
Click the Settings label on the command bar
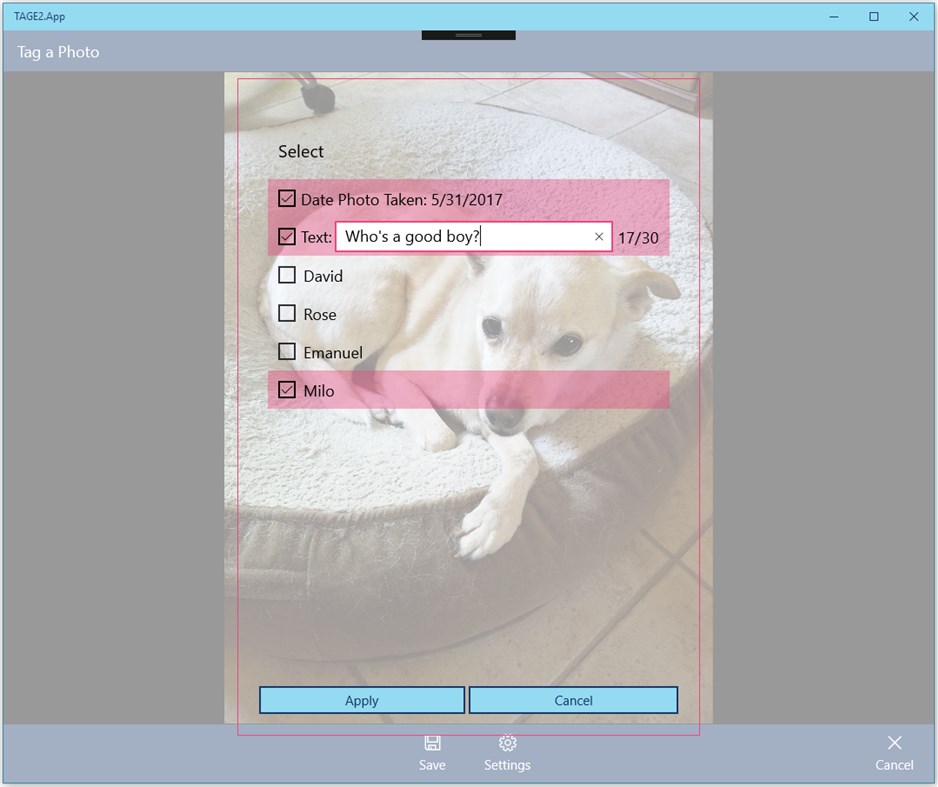507,765
